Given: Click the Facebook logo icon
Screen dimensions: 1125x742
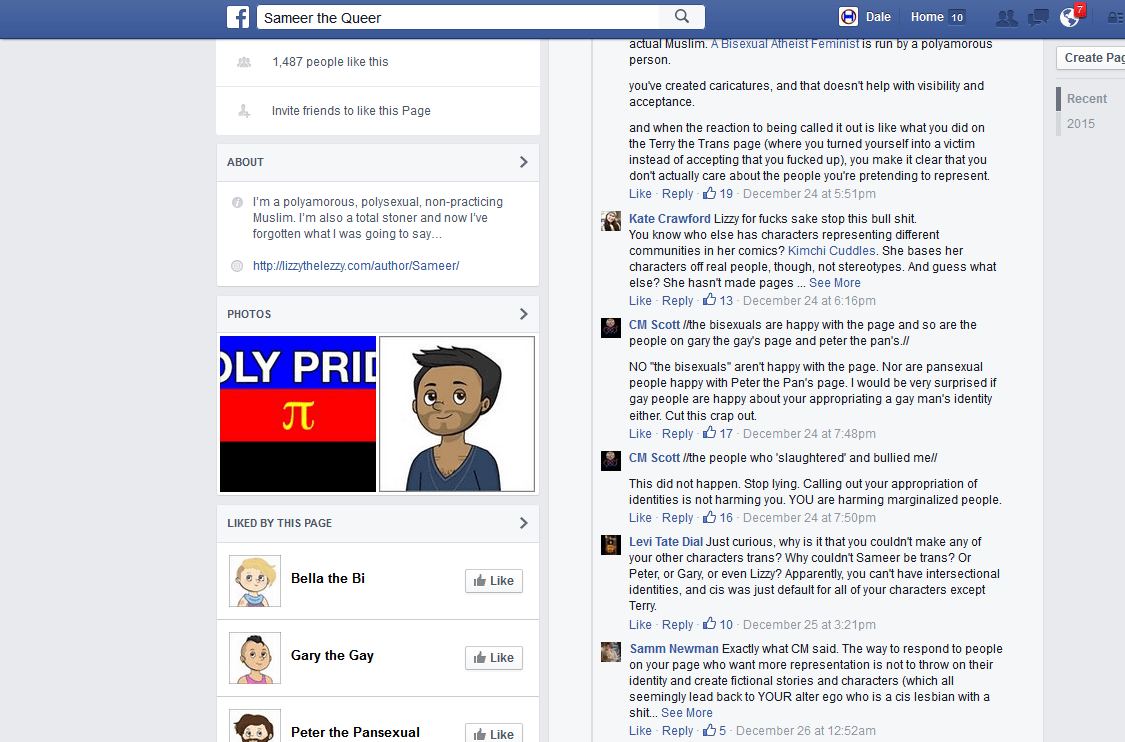Looking at the screenshot, I should click(x=238, y=17).
